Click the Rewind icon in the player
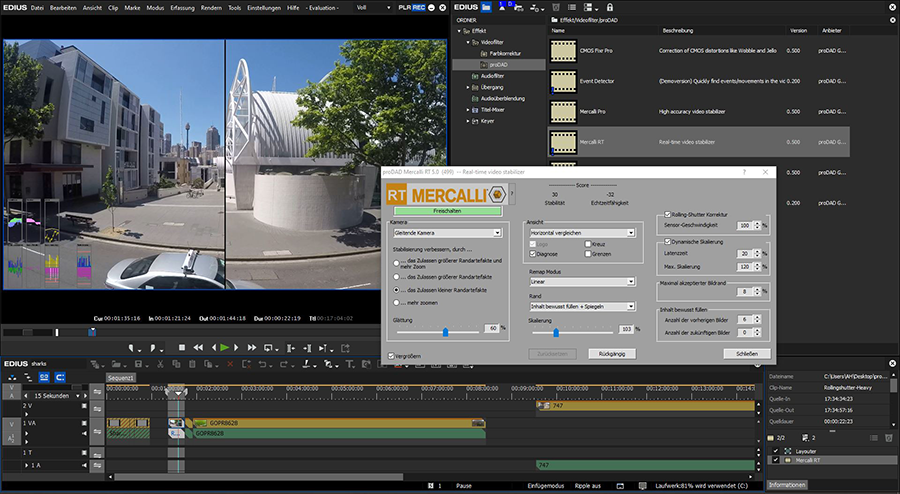900x494 pixels. [x=196, y=347]
